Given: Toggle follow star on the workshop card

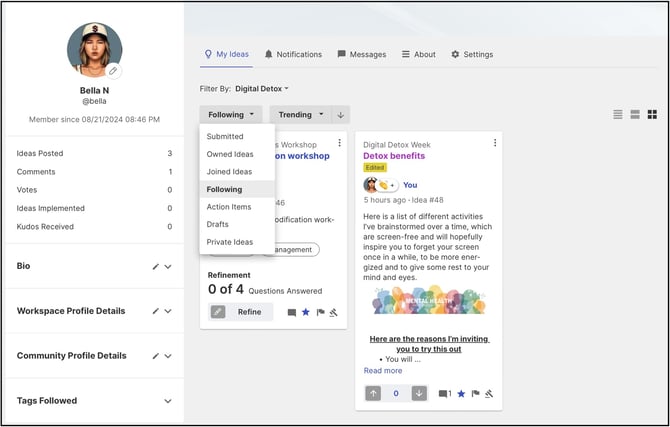Looking at the screenshot, I should pyautogui.click(x=306, y=312).
